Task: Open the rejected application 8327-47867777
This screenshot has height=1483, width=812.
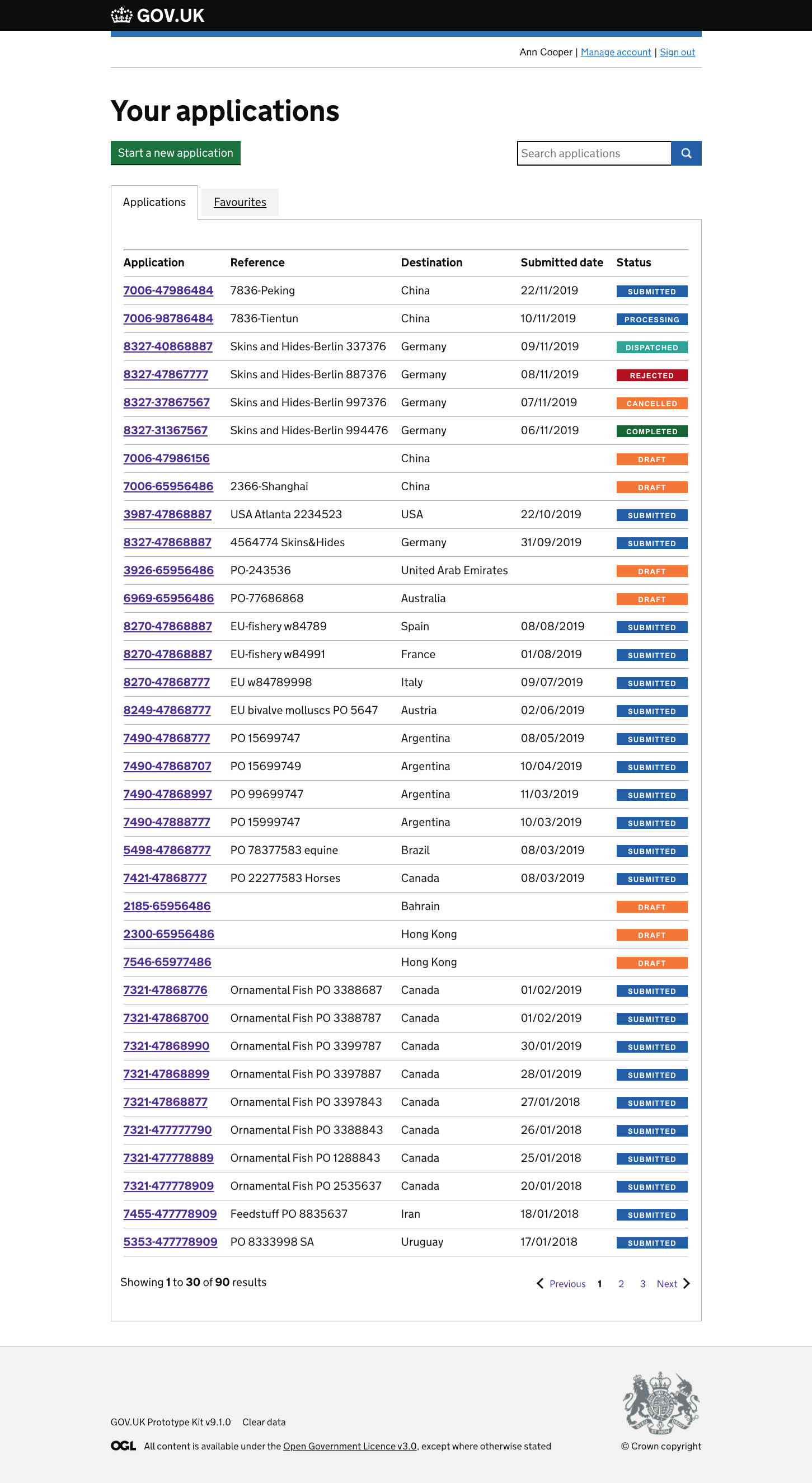Action: point(165,374)
